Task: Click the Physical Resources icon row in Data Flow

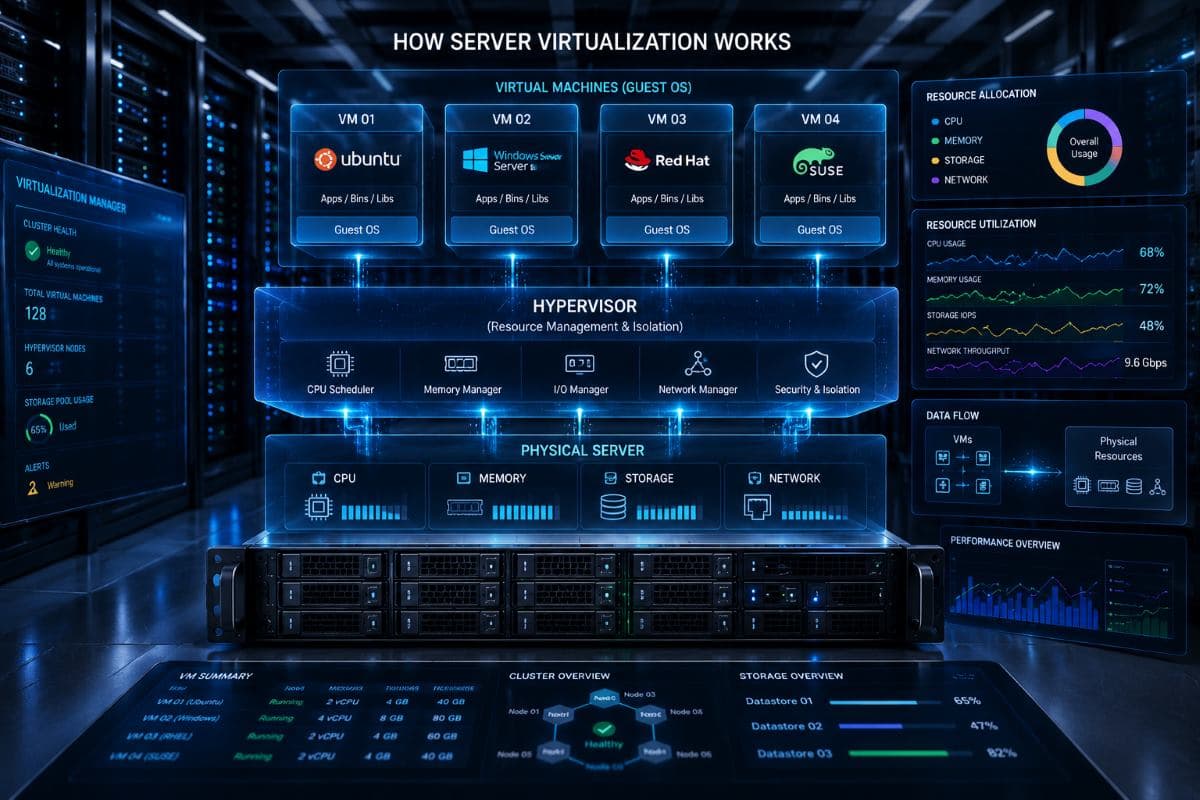Action: point(1119,486)
